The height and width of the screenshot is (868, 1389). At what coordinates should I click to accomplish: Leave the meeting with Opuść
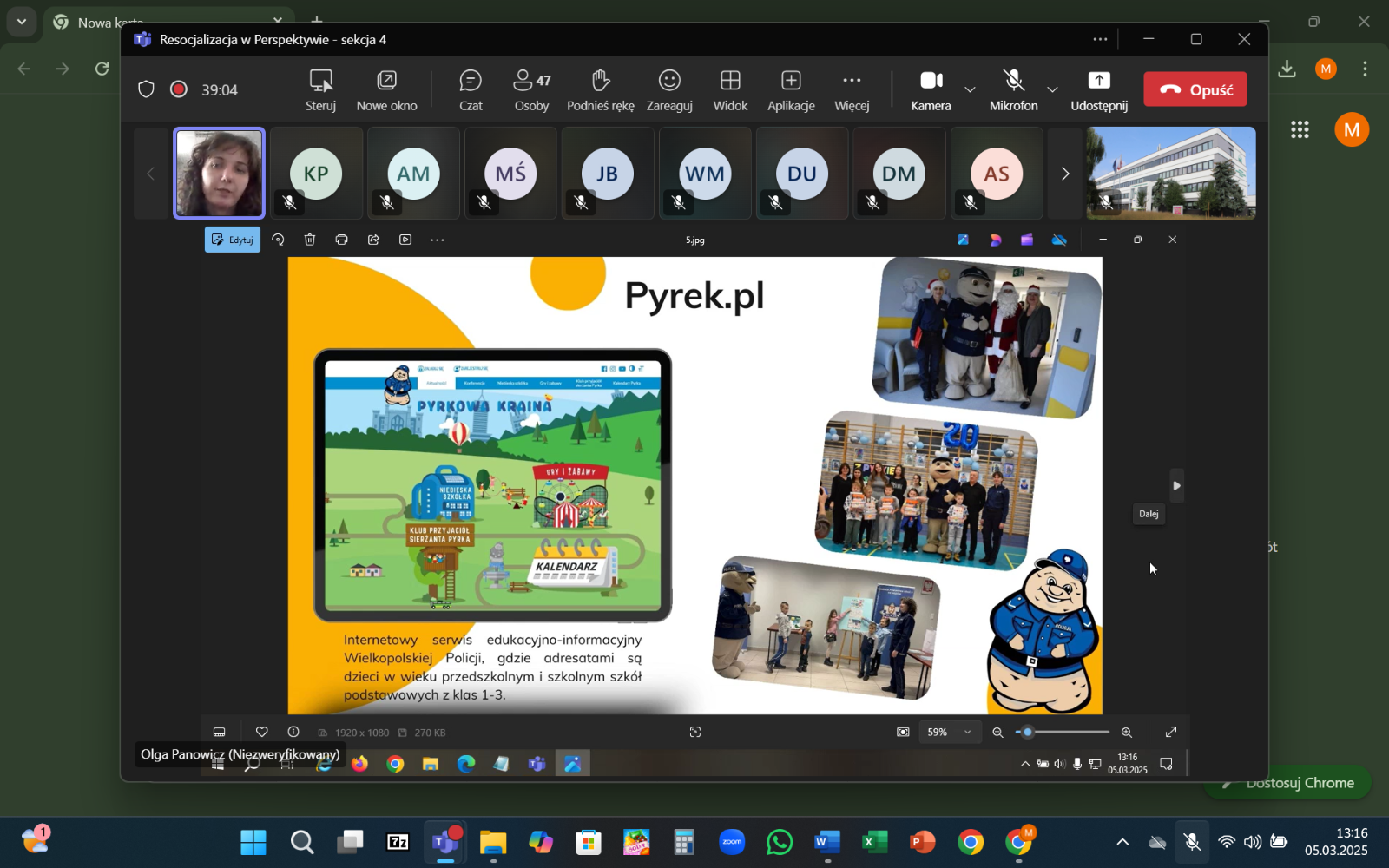[1195, 89]
